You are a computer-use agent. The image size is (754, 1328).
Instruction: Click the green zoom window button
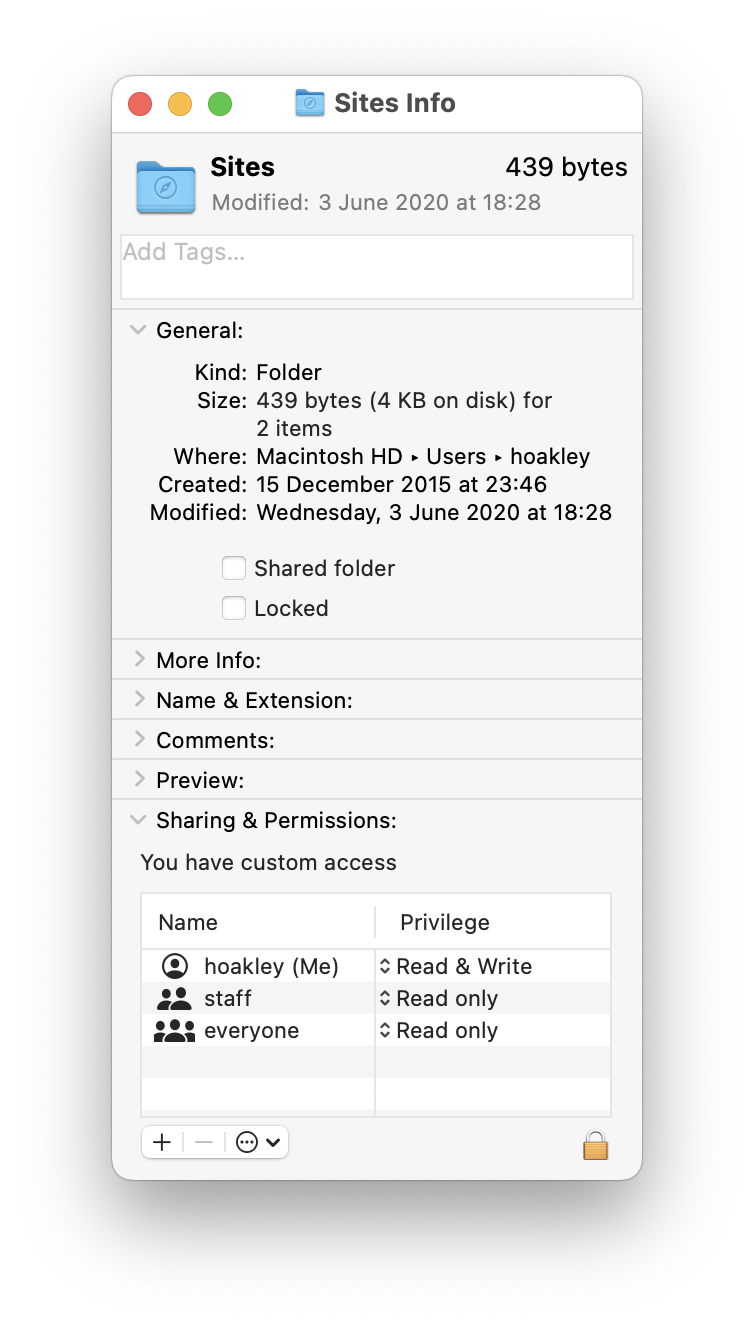(220, 103)
